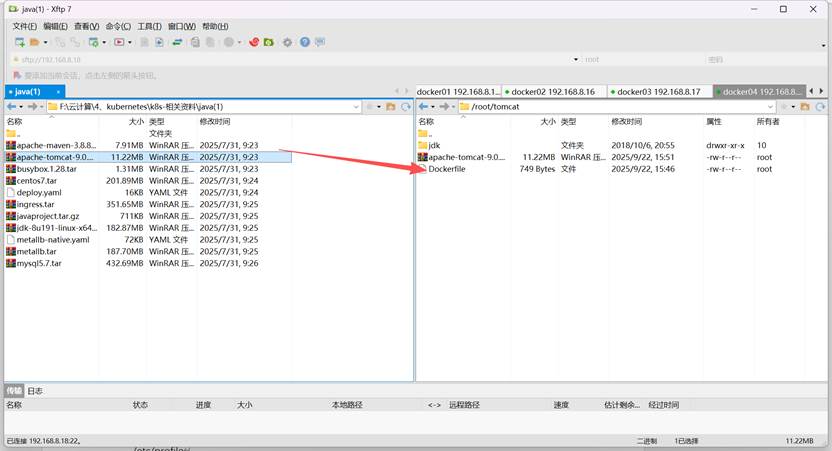Image resolution: width=832 pixels, height=451 pixels.
Task: Click the orange Open session folder icon
Action: [34, 42]
